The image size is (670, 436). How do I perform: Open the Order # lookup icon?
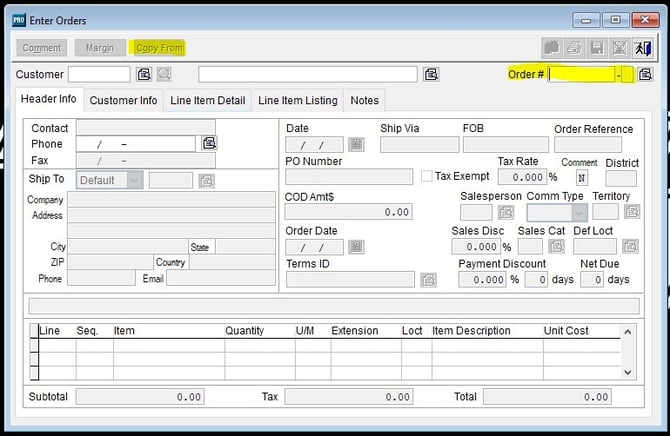coord(645,74)
